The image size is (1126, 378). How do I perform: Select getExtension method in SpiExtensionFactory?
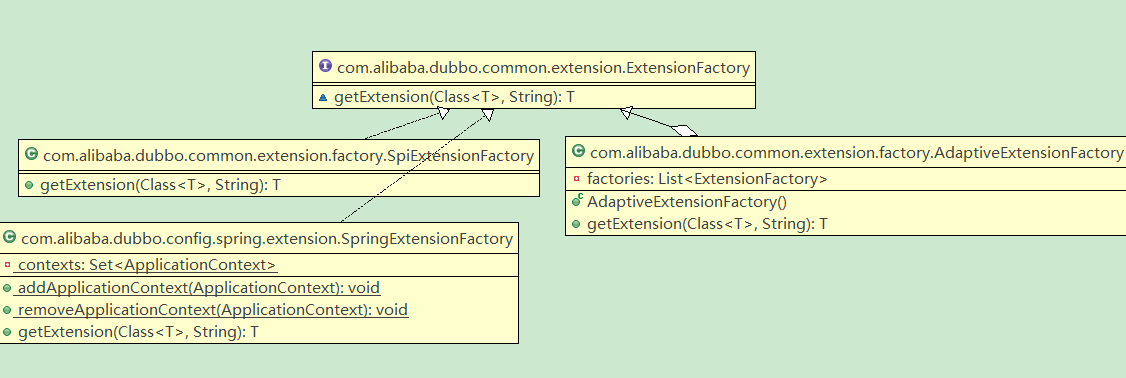[160, 185]
